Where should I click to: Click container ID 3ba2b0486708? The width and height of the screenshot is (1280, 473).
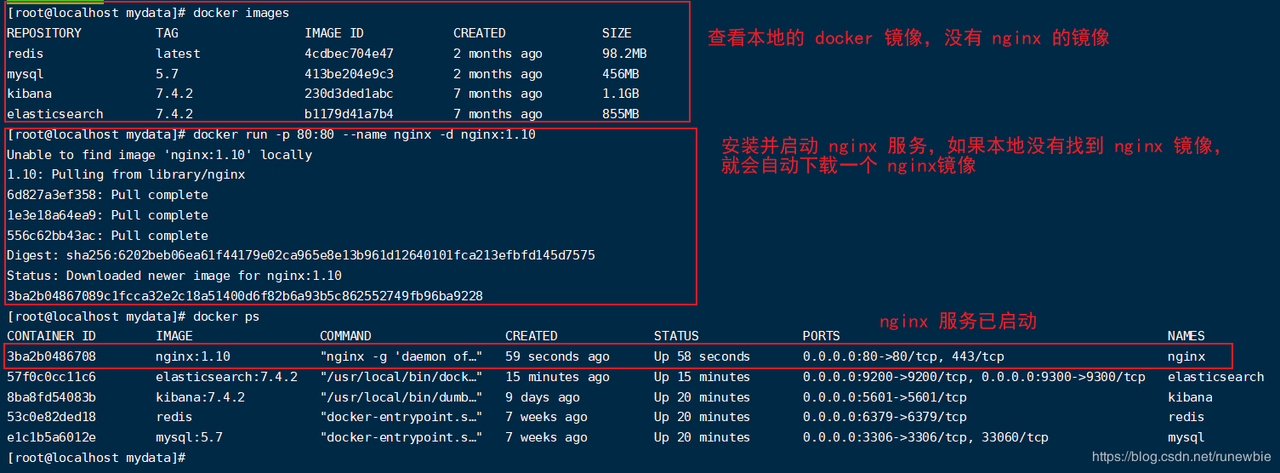[51, 356]
